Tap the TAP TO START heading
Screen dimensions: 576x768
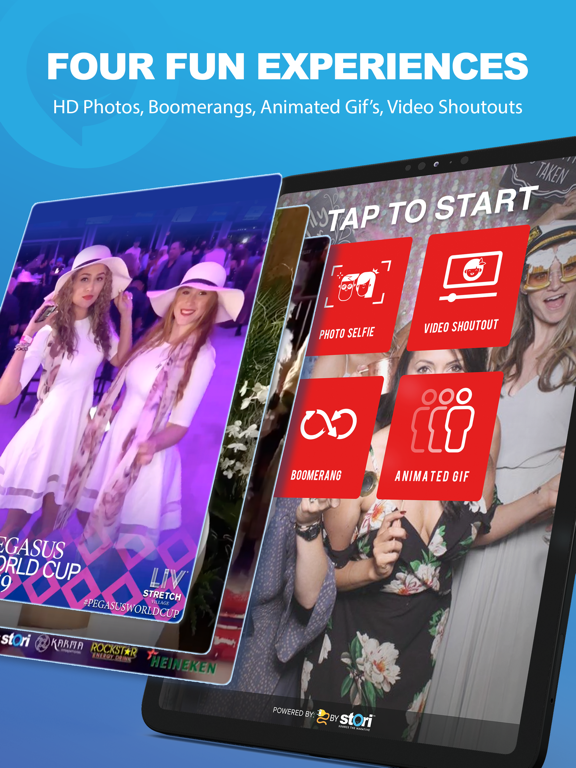pyautogui.click(x=431, y=209)
